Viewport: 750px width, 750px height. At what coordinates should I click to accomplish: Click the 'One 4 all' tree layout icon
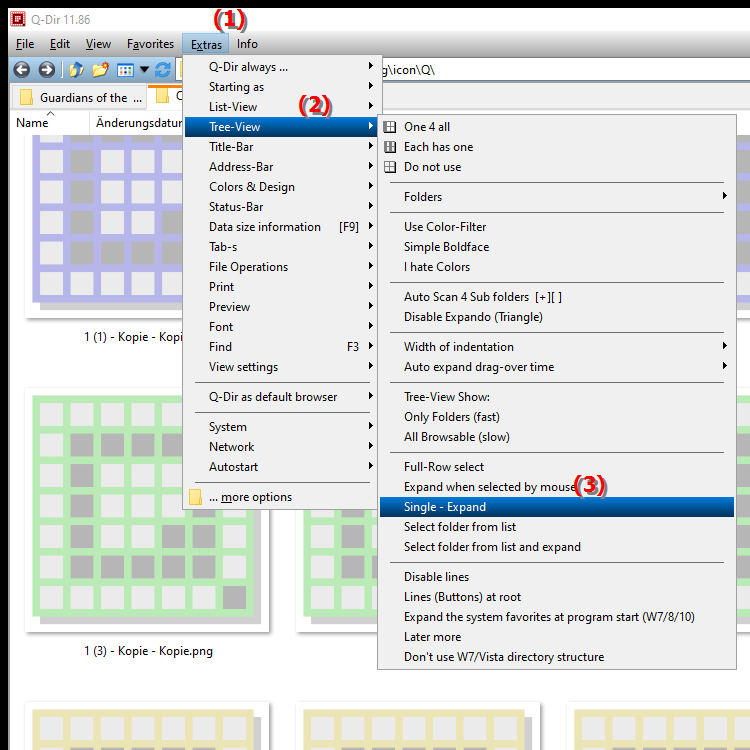point(390,127)
